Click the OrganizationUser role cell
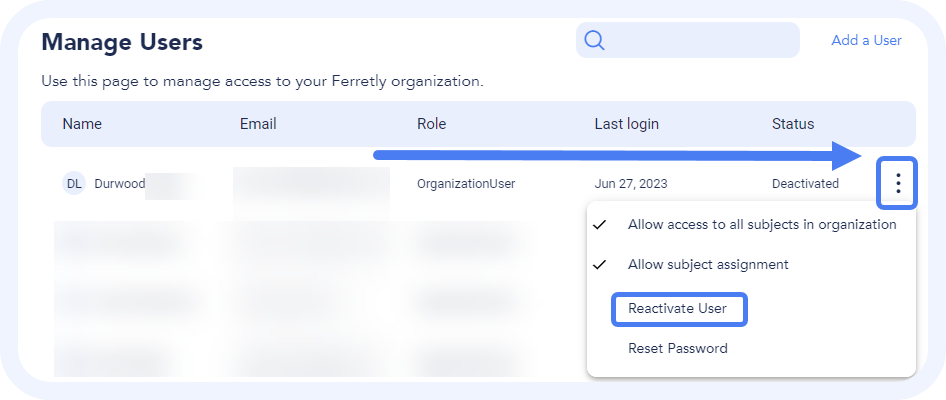 (466, 184)
